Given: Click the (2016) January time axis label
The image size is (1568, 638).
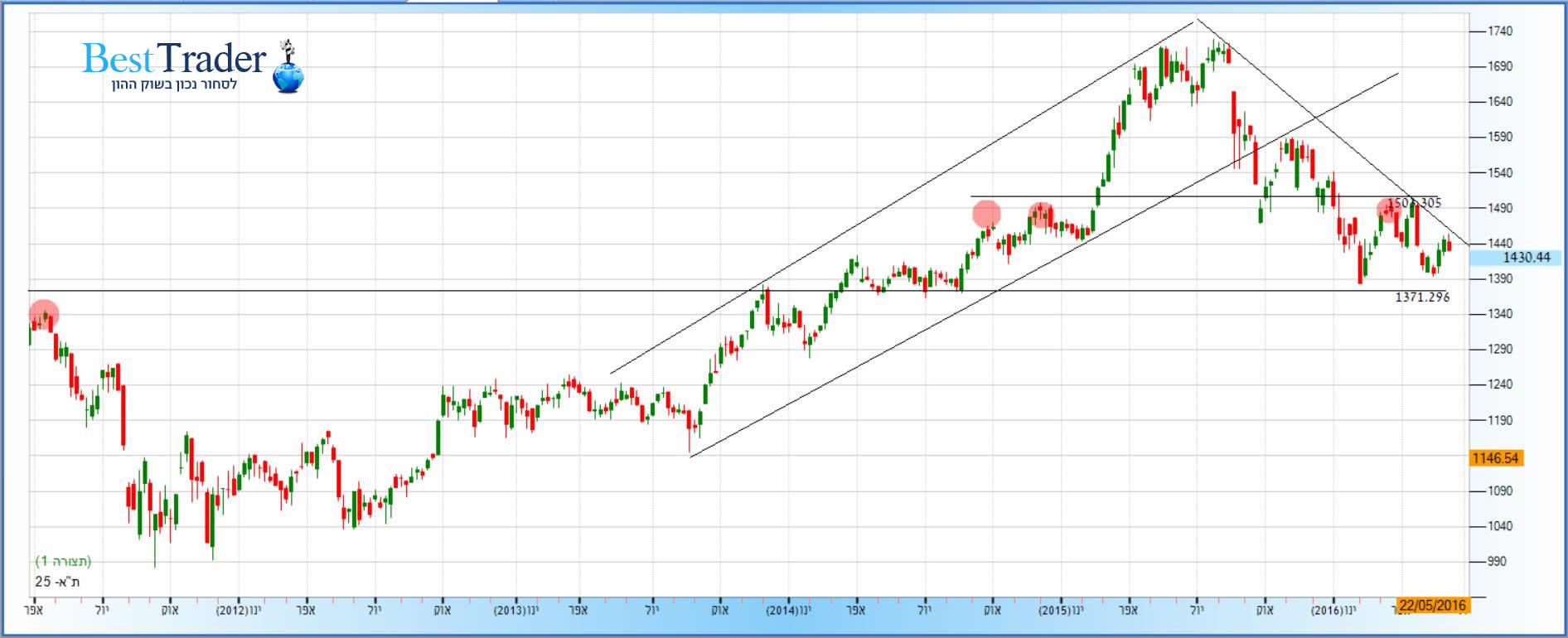Looking at the screenshot, I should (1333, 611).
